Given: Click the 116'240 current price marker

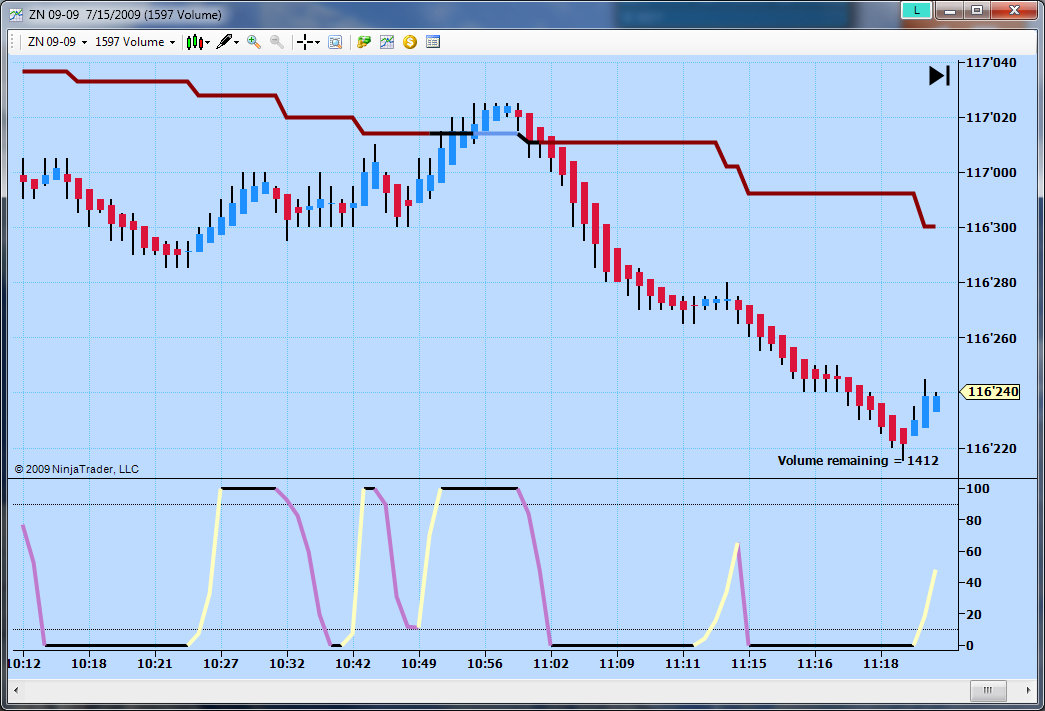Looking at the screenshot, I should (990, 392).
